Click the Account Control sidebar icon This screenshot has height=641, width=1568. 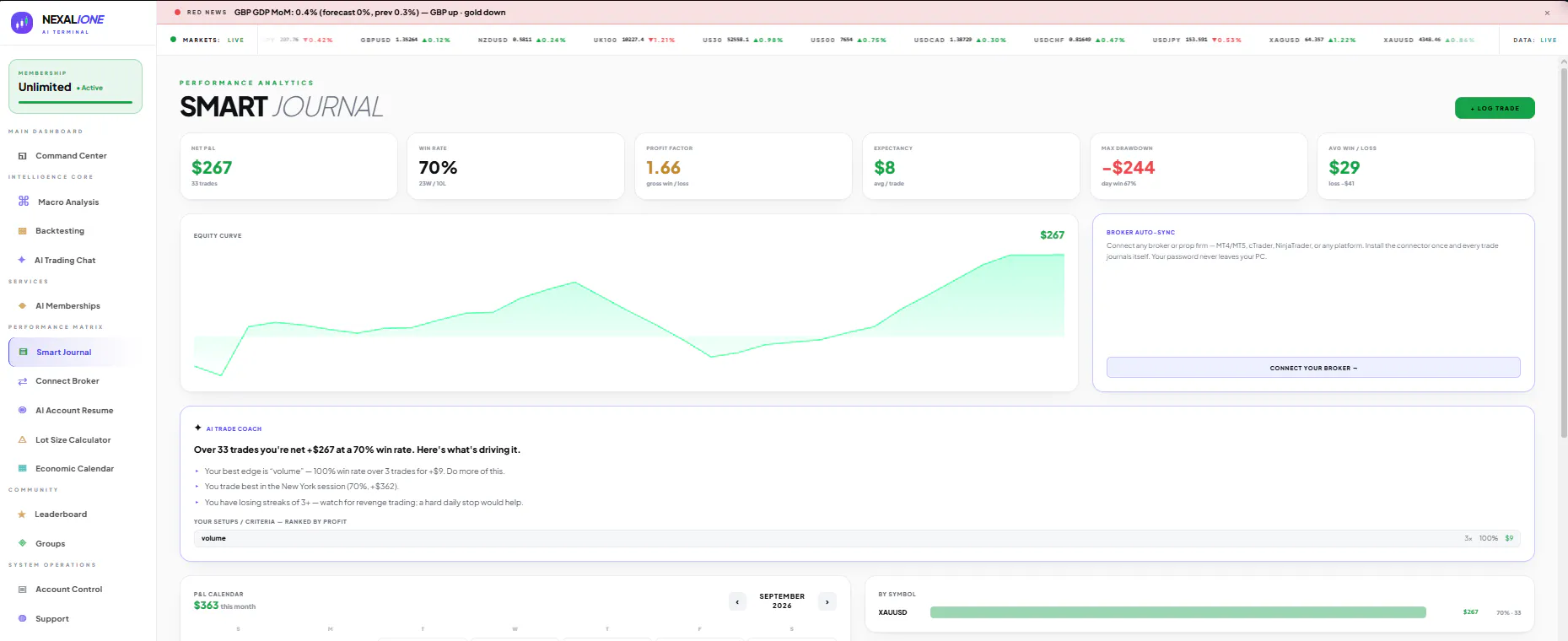coord(23,590)
